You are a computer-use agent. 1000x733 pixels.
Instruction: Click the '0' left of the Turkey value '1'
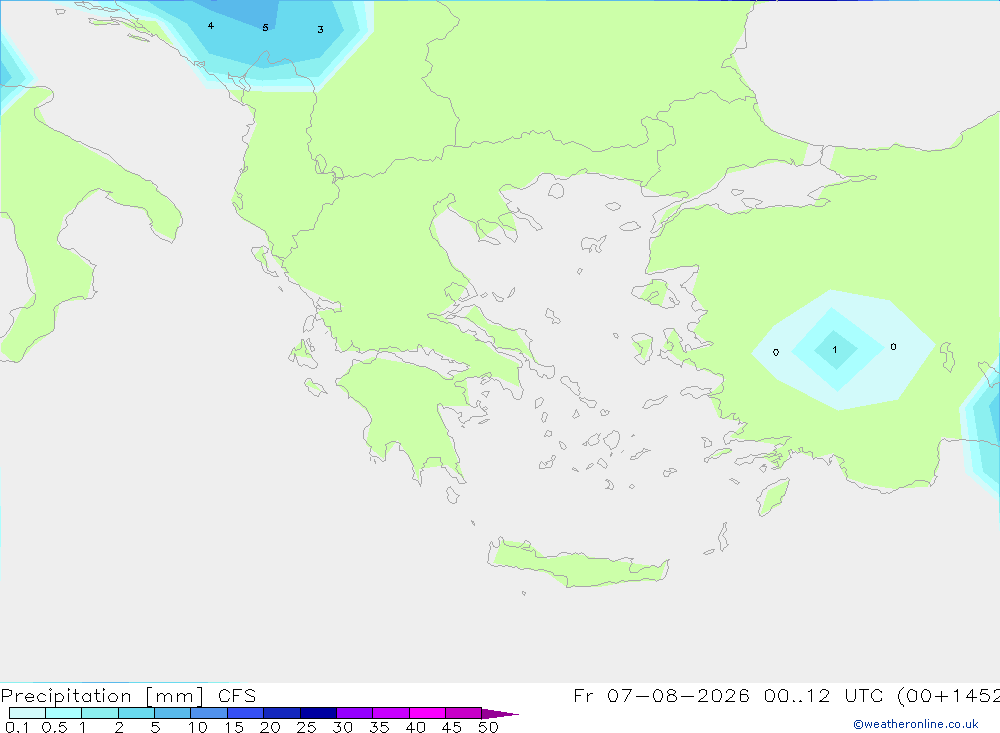coord(776,352)
